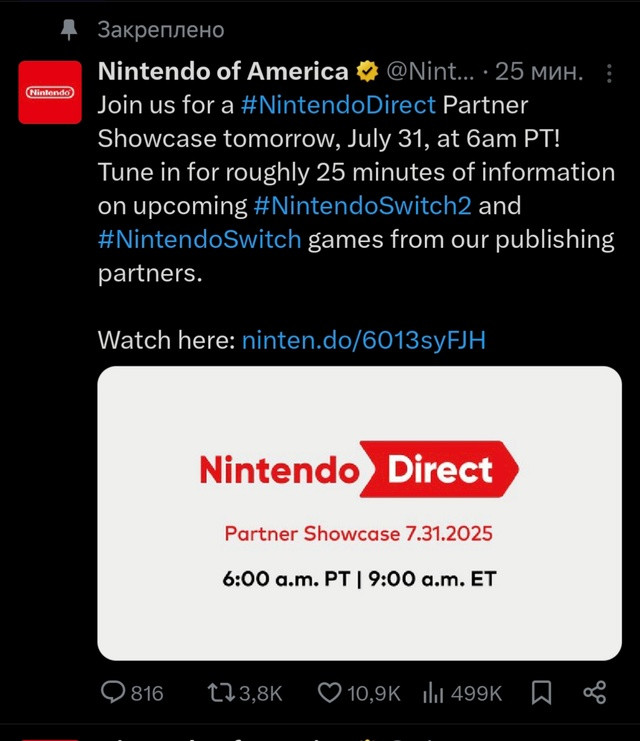This screenshot has width=640, height=741.
Task: Click the gold verified badge
Action: pyautogui.click(x=367, y=72)
